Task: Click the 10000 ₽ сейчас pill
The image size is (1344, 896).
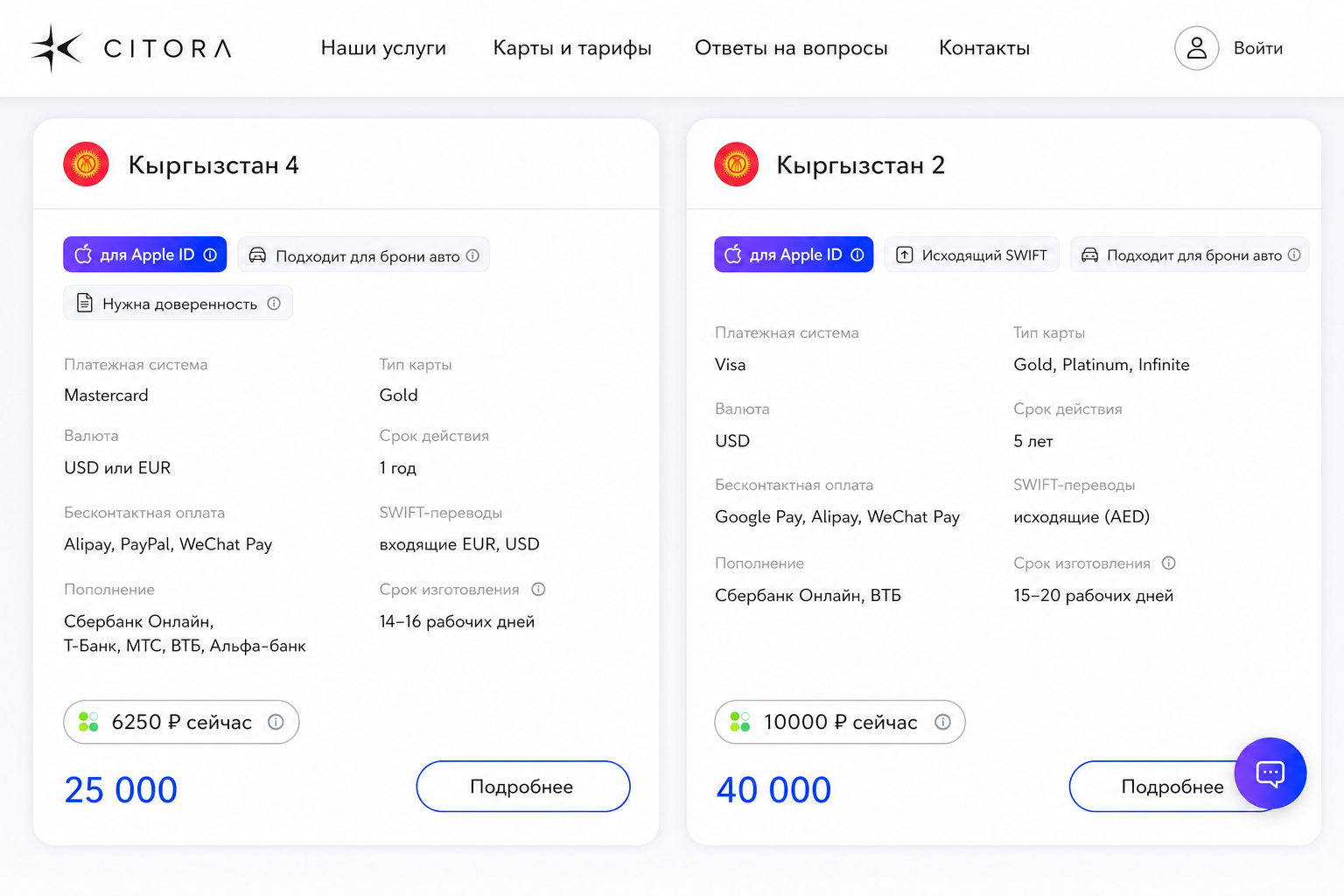Action: coord(840,722)
